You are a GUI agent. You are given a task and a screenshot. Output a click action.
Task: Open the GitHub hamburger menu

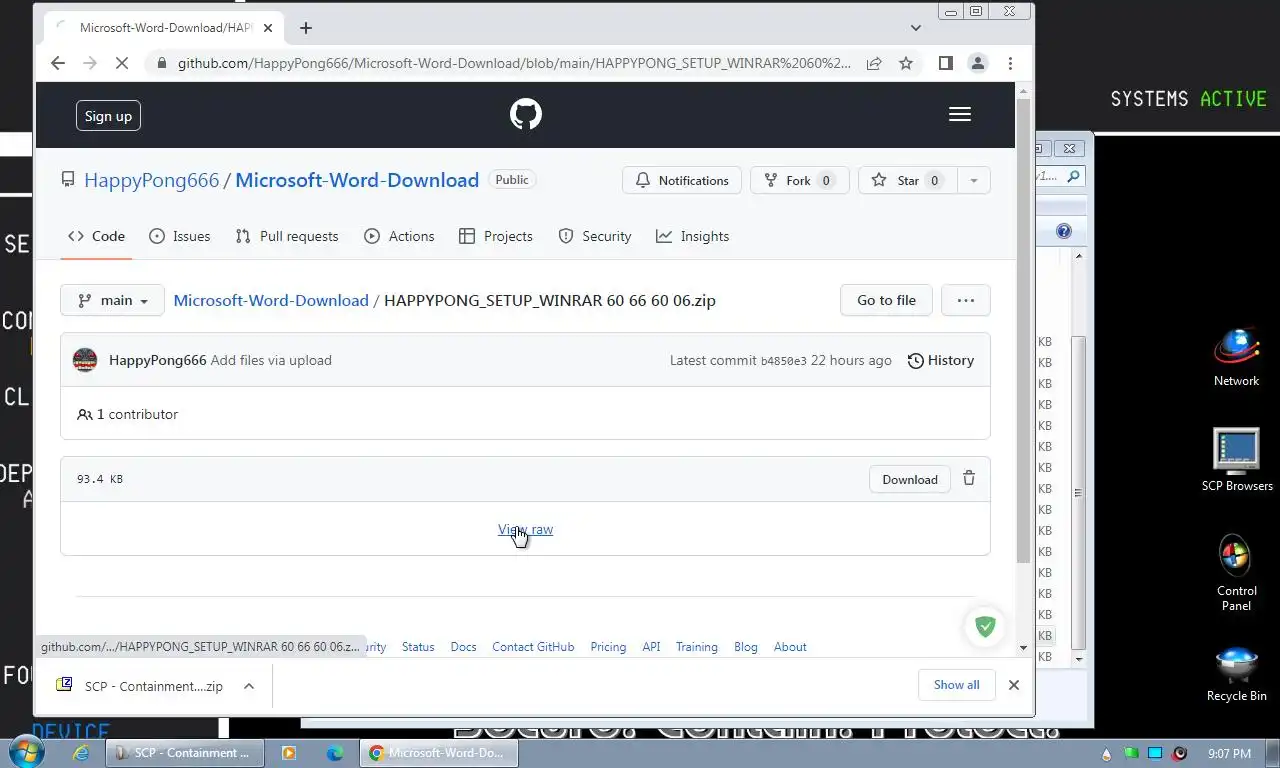click(960, 114)
